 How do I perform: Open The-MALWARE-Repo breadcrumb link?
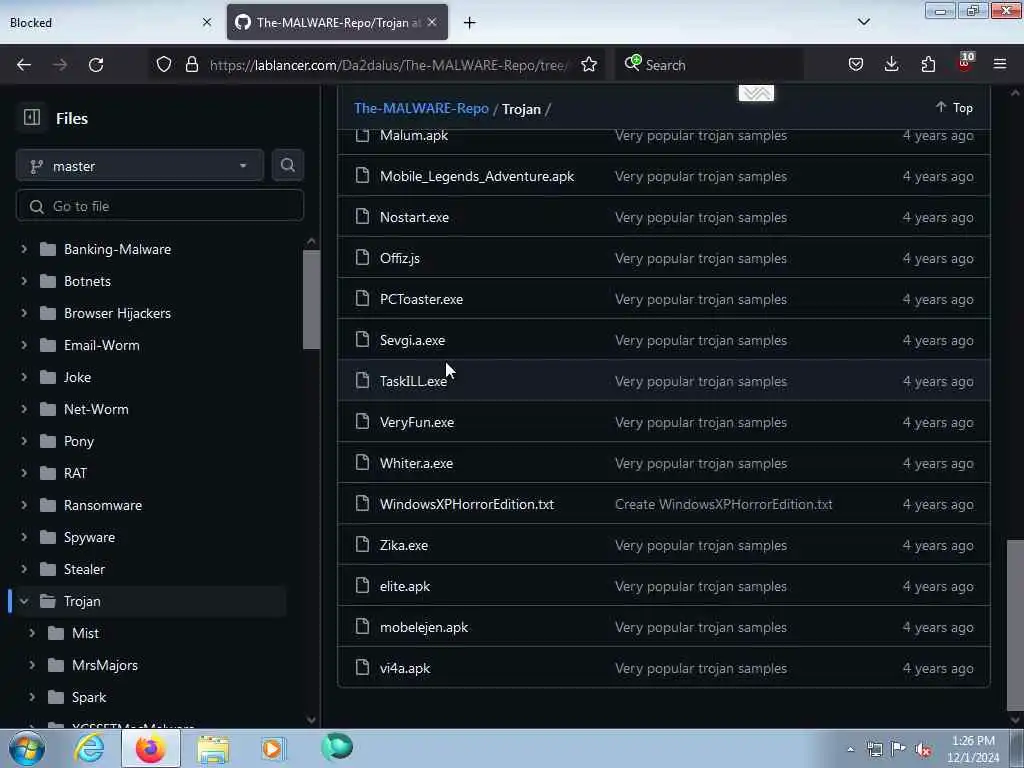421,108
